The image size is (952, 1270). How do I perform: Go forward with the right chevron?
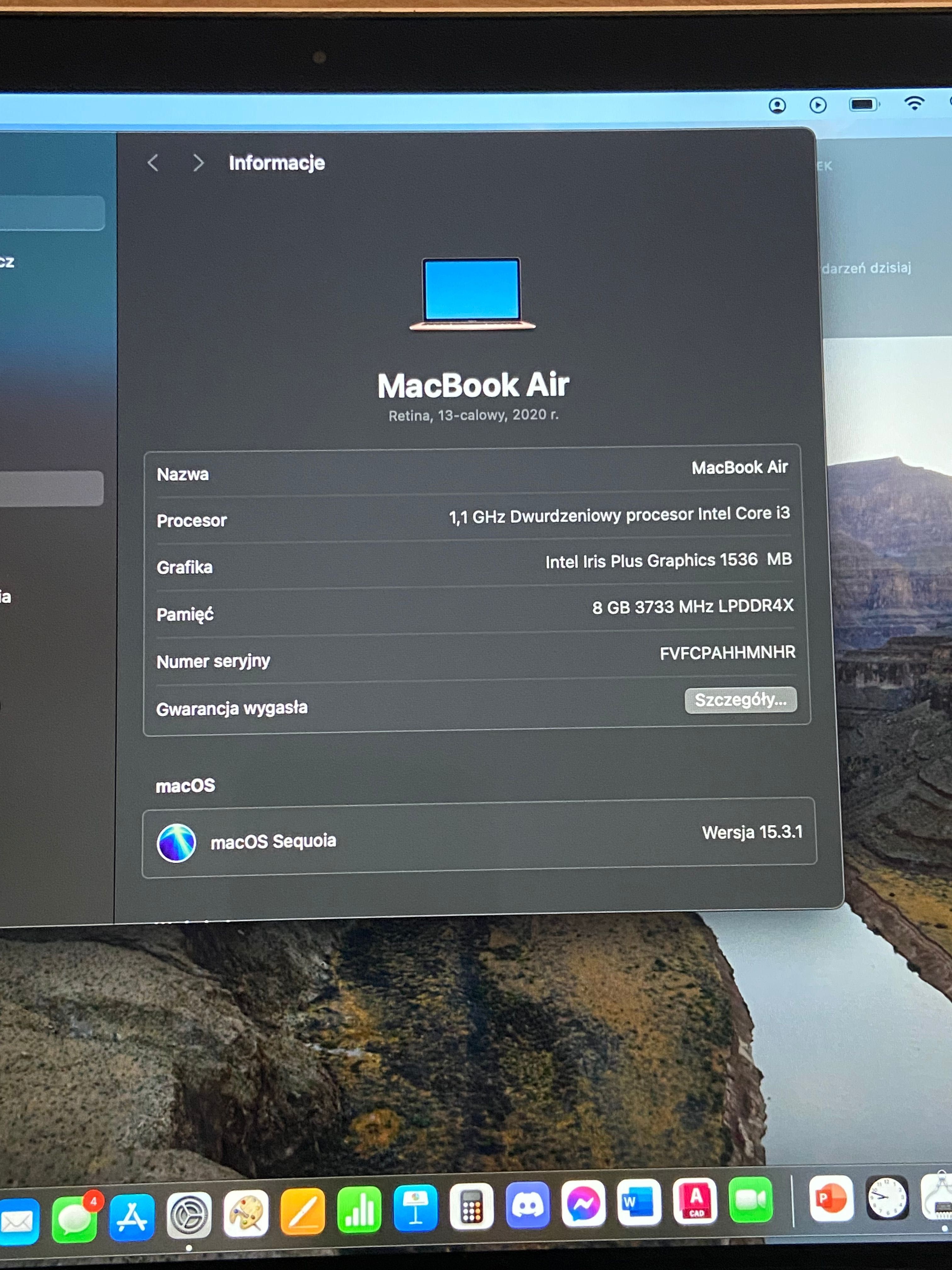(x=198, y=163)
